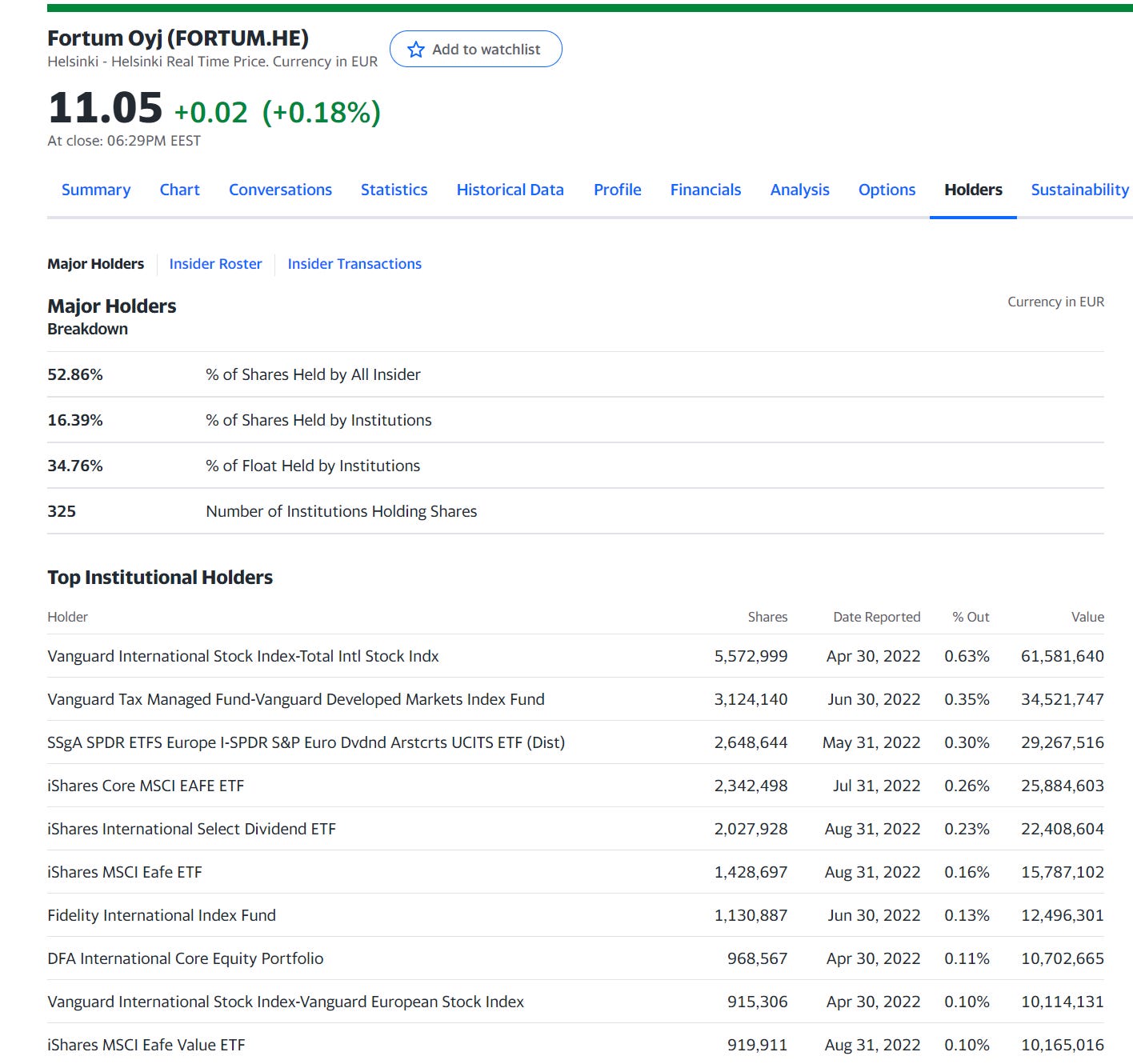Click the star icon in Add to watchlist
The image size is (1133, 1064).
pyautogui.click(x=415, y=50)
